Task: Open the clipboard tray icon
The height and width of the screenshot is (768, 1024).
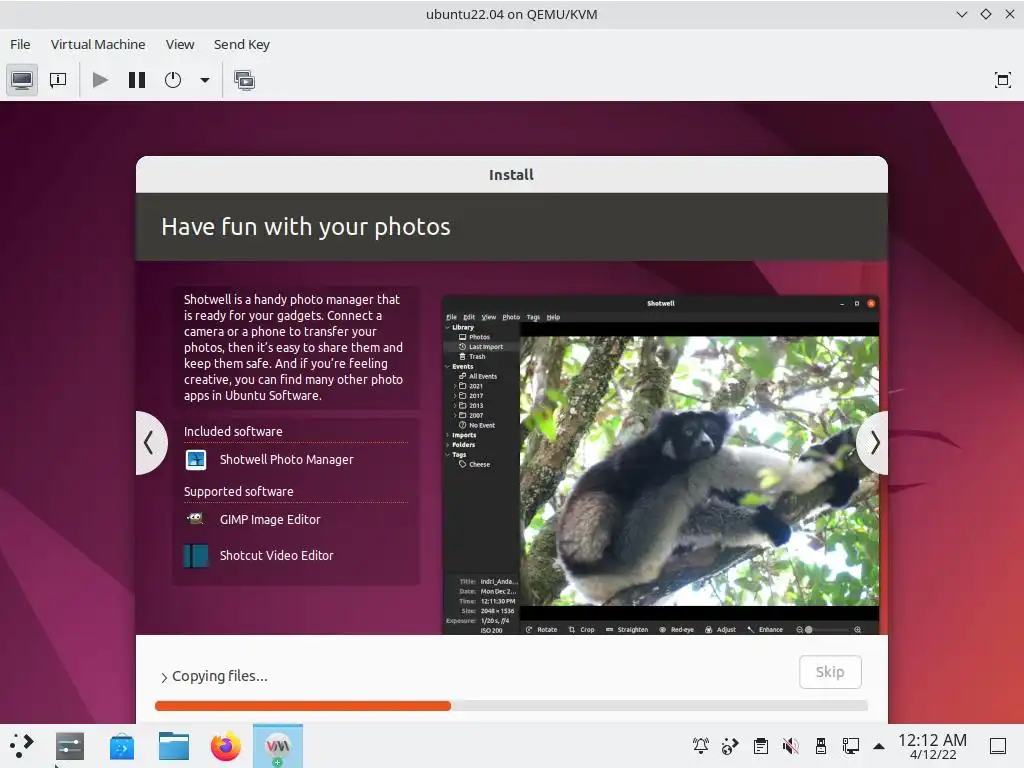Action: (760, 745)
